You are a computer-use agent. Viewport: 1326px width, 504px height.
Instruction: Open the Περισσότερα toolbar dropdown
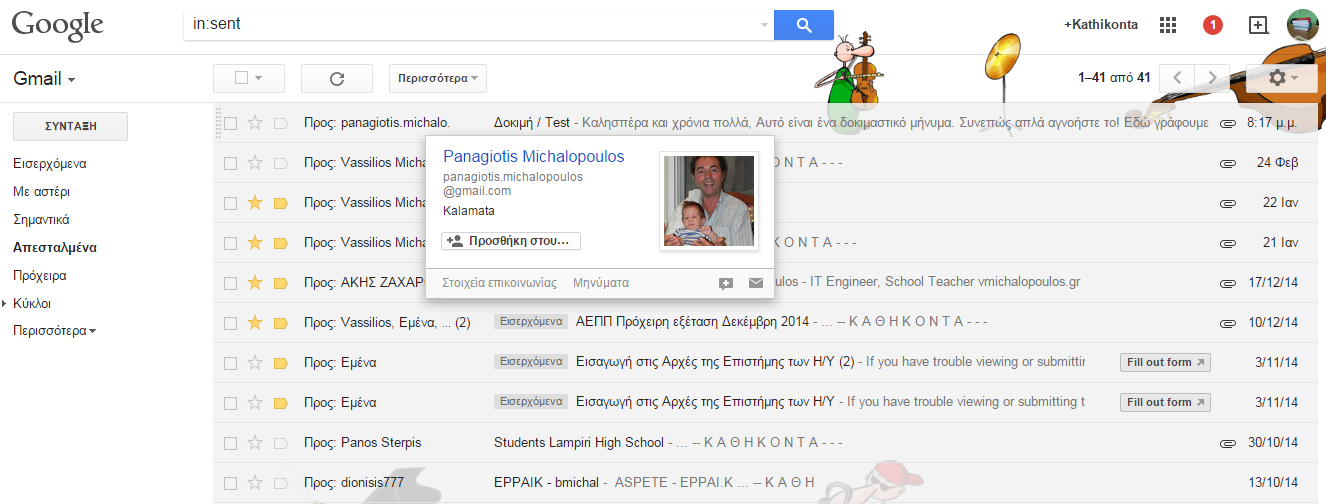(x=437, y=78)
